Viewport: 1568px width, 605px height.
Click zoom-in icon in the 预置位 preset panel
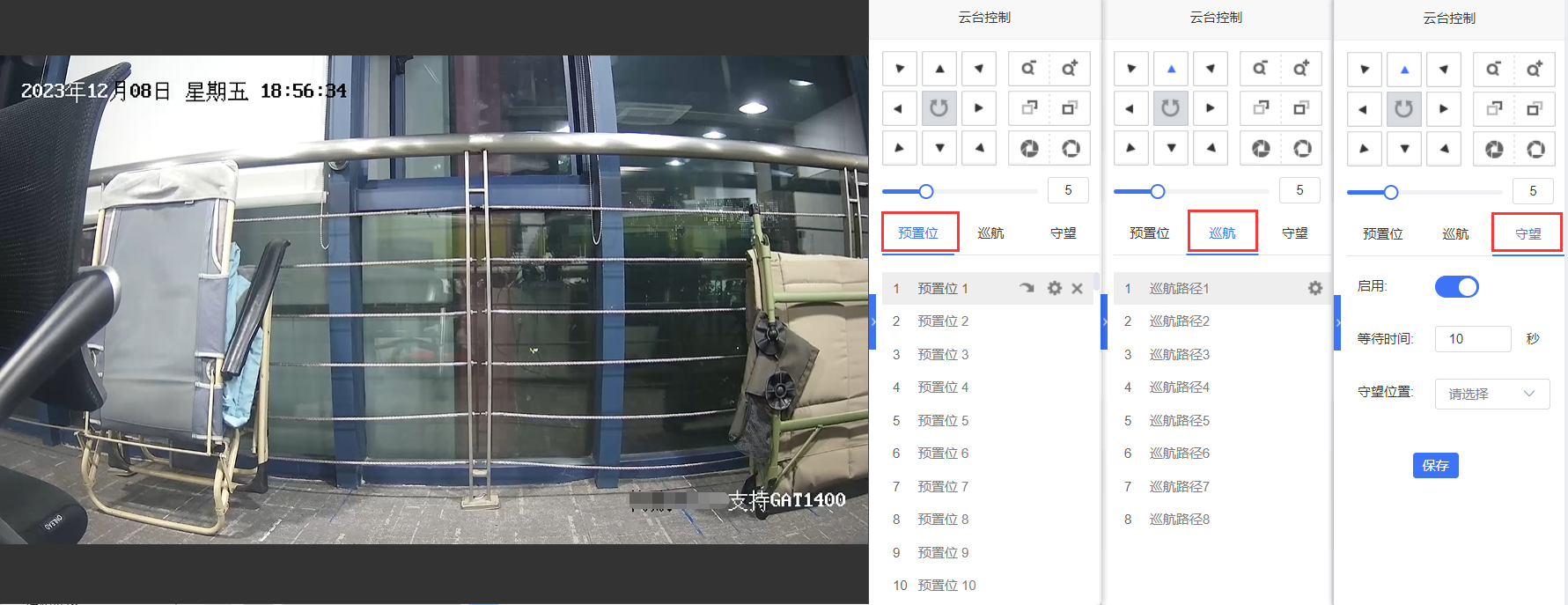click(1069, 69)
